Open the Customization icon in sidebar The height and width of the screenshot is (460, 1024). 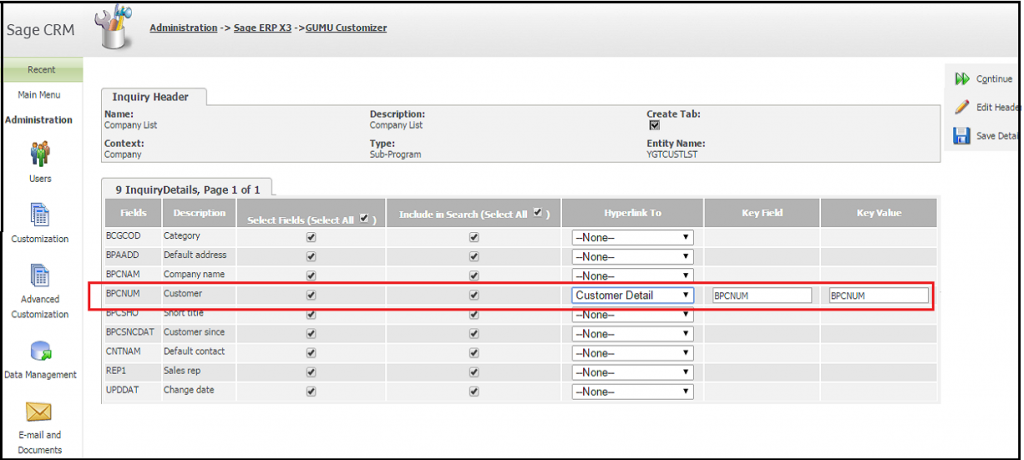(40, 214)
